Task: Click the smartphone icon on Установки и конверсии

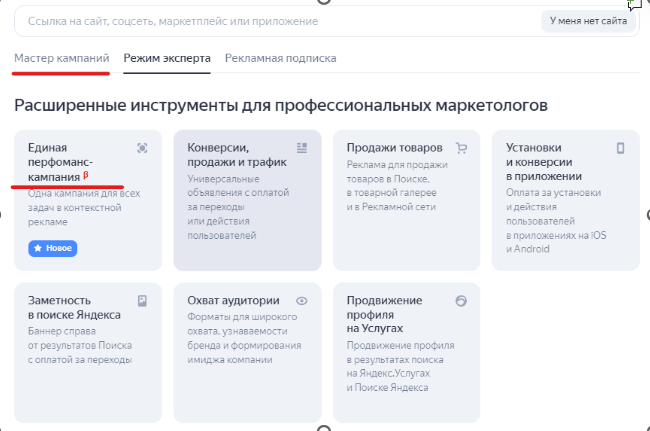Action: pyautogui.click(x=621, y=148)
